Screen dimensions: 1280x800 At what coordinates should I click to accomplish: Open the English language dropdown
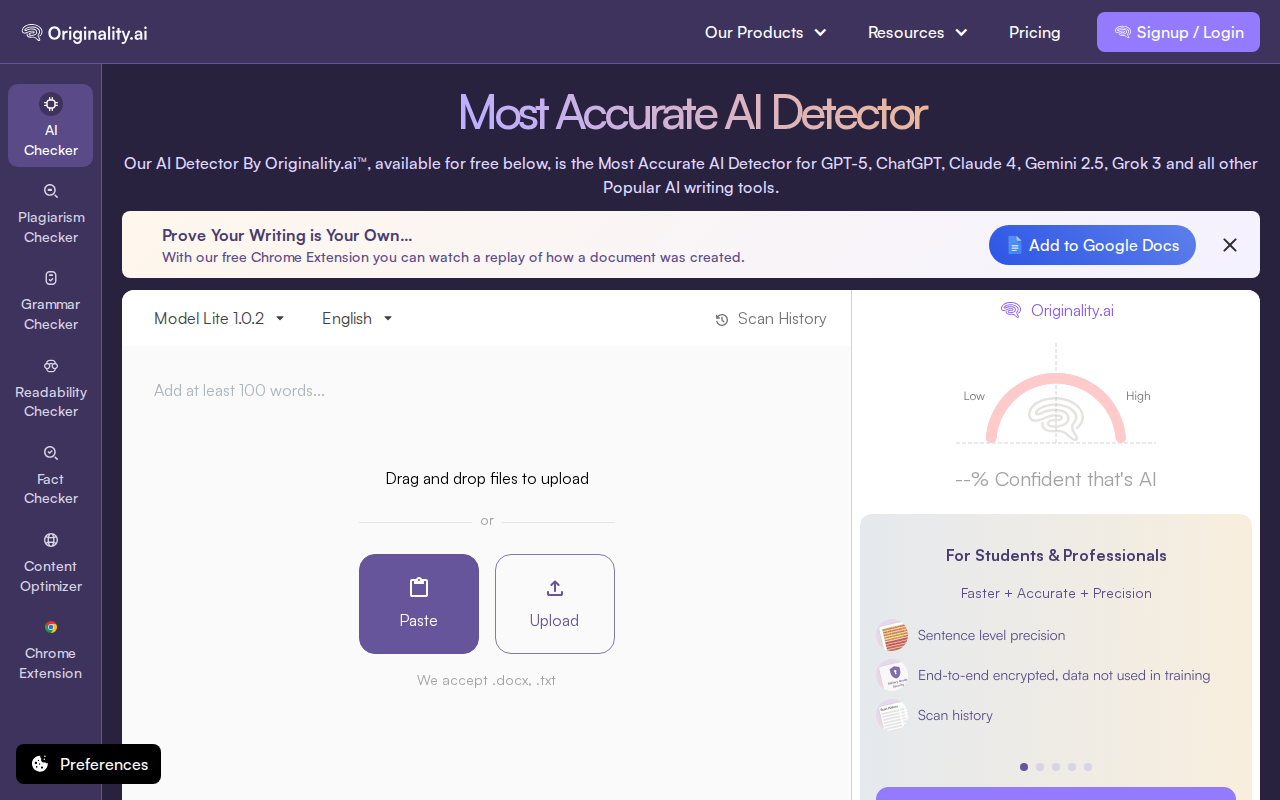point(357,318)
